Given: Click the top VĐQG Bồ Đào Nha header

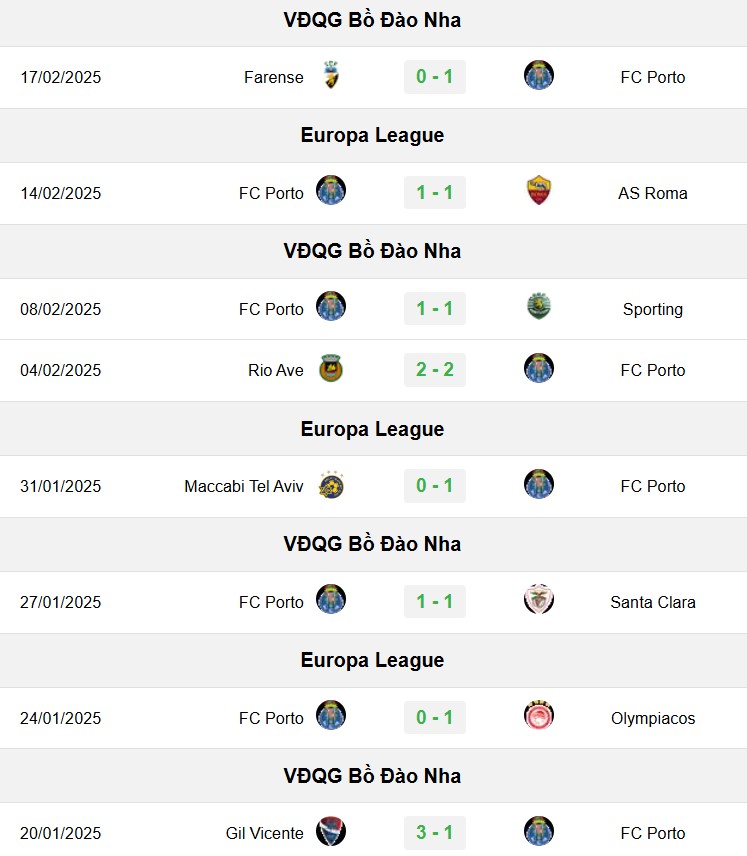Looking at the screenshot, I should (372, 20).
